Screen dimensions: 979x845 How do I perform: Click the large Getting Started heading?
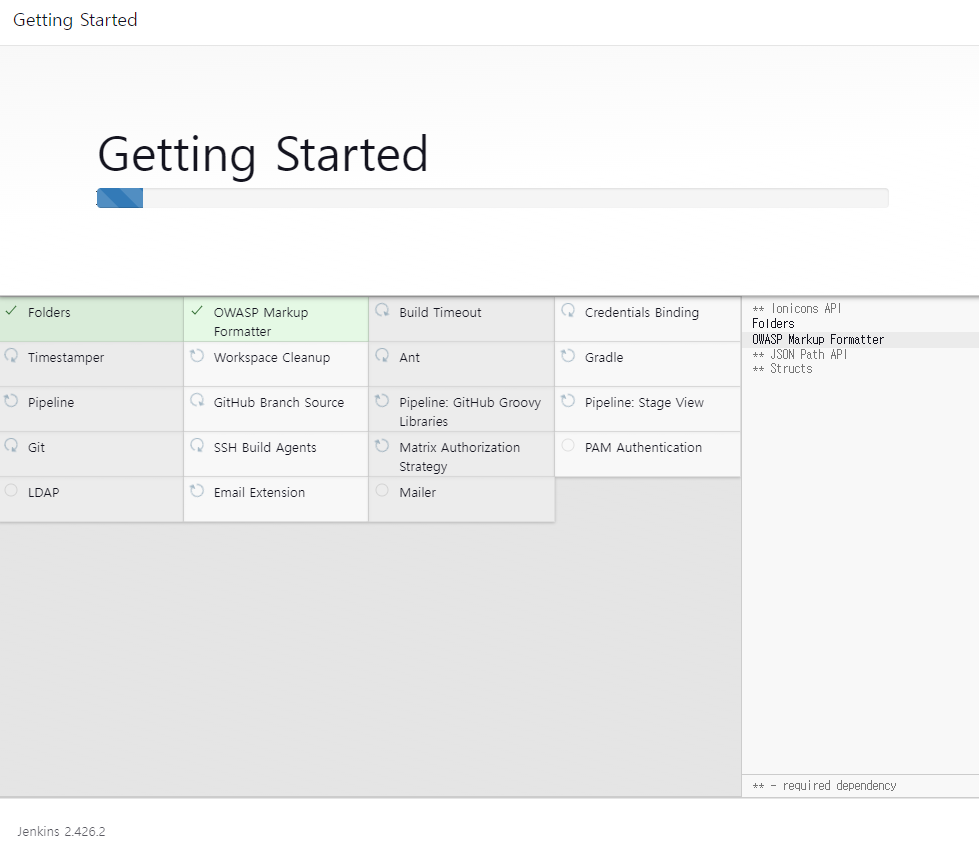pos(263,155)
